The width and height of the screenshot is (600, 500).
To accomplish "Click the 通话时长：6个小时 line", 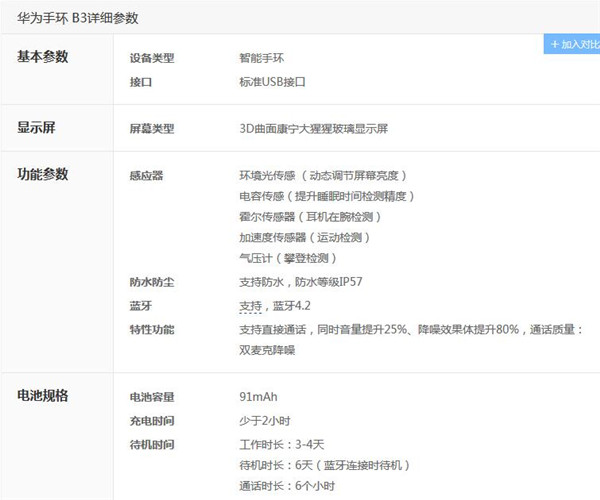I will (287, 486).
